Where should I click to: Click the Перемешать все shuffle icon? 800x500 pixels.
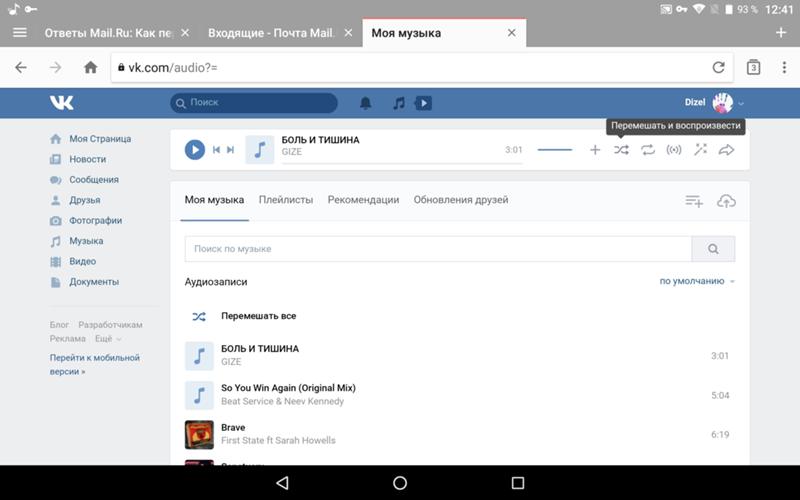click(x=199, y=316)
